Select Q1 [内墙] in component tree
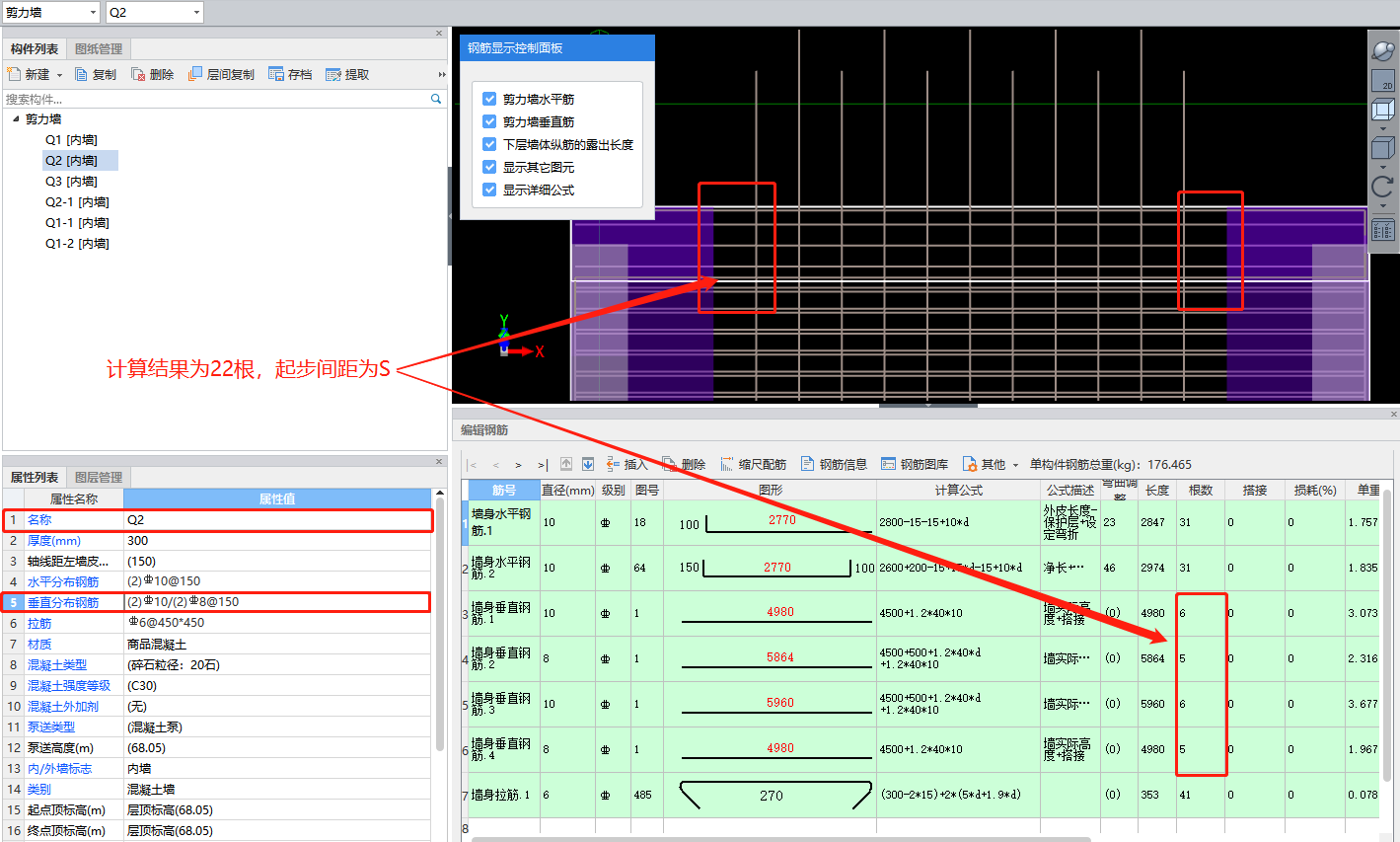This screenshot has width=1400, height=842. pos(71,140)
